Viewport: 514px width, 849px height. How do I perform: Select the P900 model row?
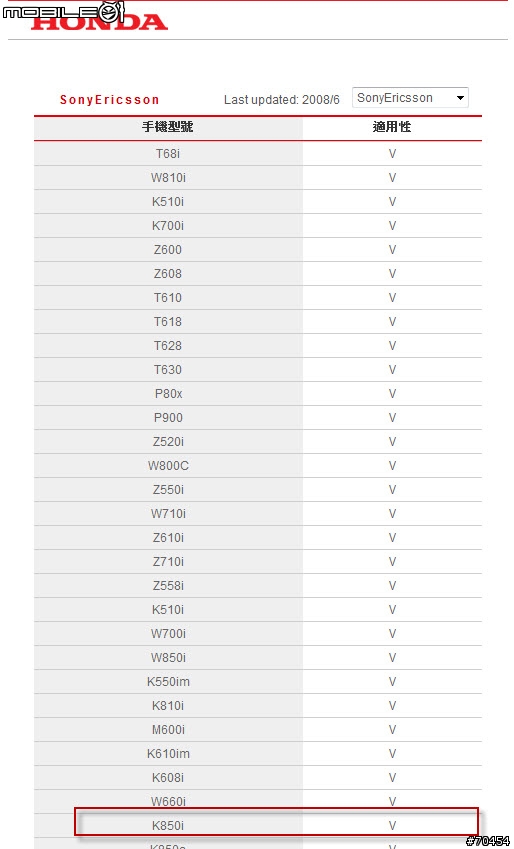[x=258, y=417]
